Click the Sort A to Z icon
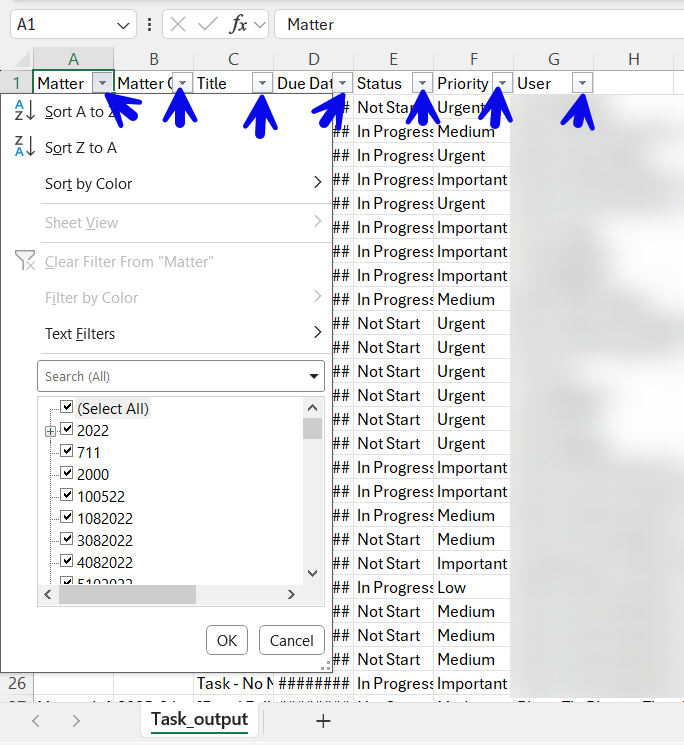The image size is (684, 745). 25,110
